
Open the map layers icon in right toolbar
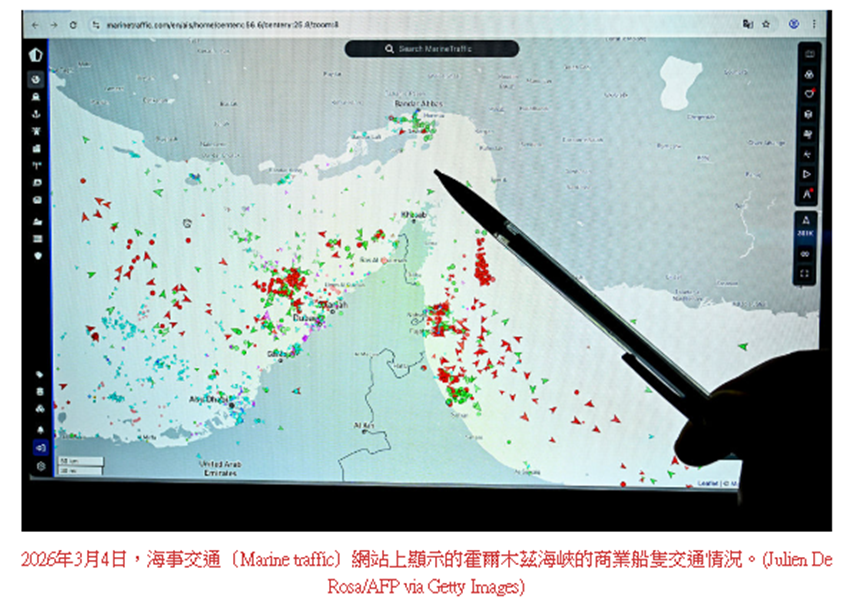808,75
